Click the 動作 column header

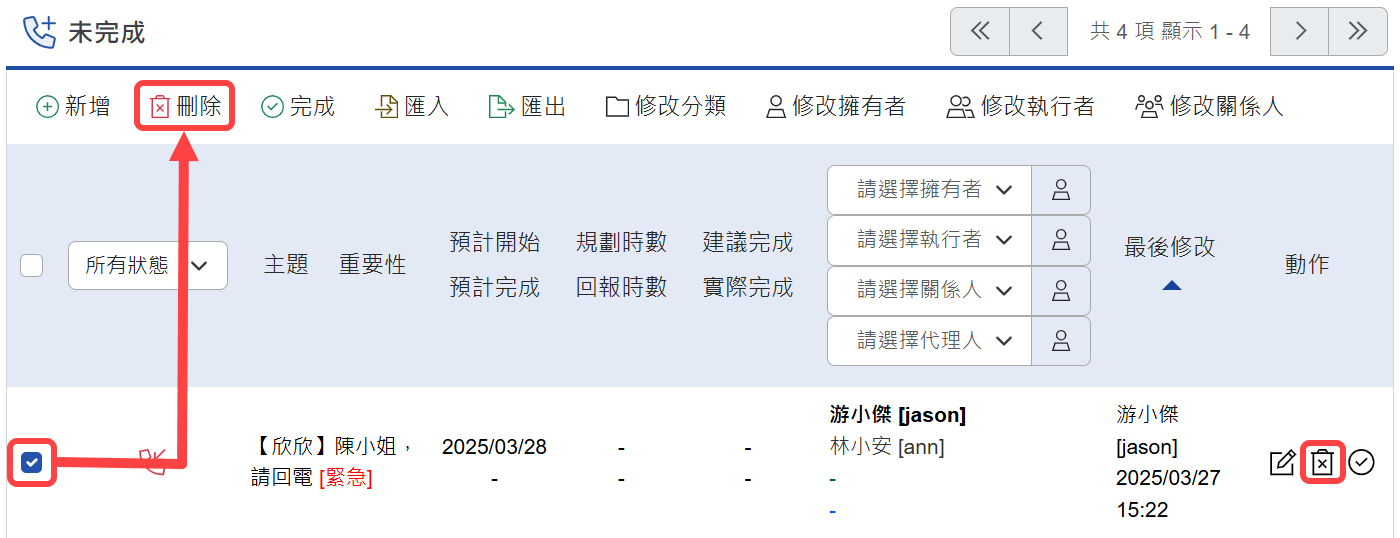click(x=1307, y=265)
